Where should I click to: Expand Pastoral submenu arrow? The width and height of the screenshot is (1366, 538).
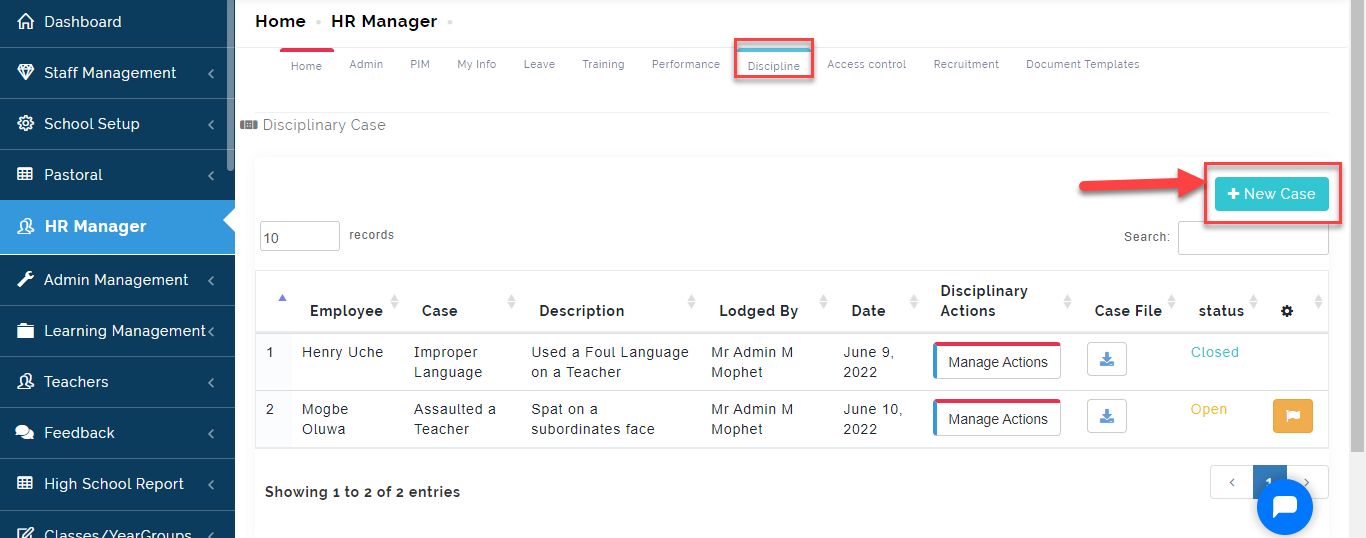point(211,175)
